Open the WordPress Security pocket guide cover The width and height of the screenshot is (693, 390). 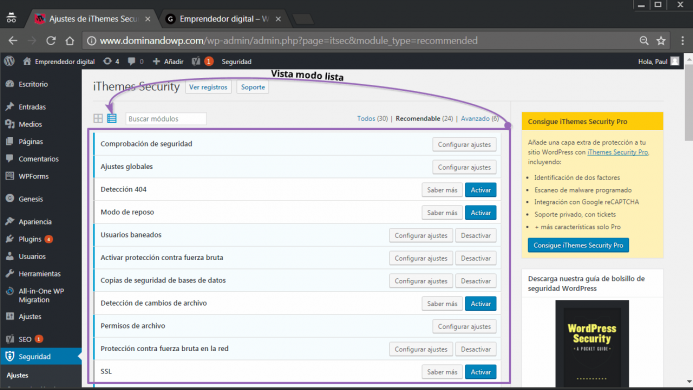point(592,343)
